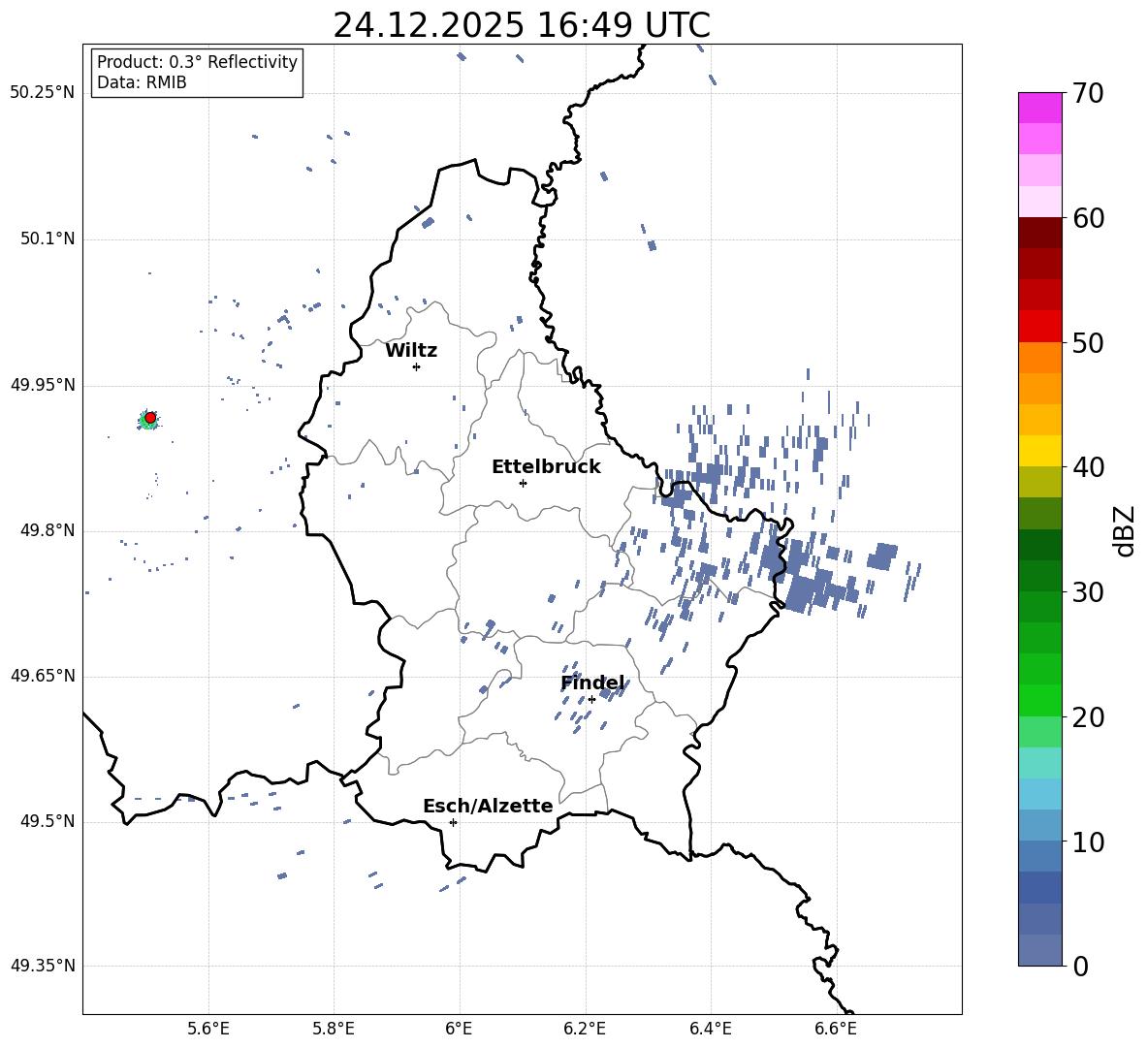Pick the dark green swatch just above 30 dBZ

click(1039, 576)
